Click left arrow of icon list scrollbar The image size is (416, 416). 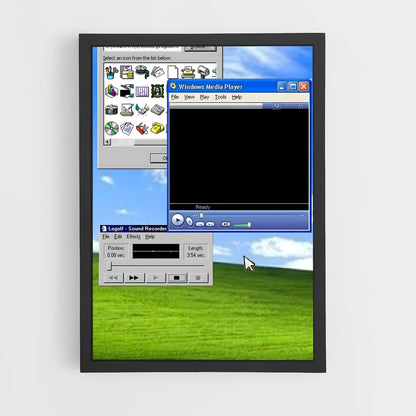(107, 142)
